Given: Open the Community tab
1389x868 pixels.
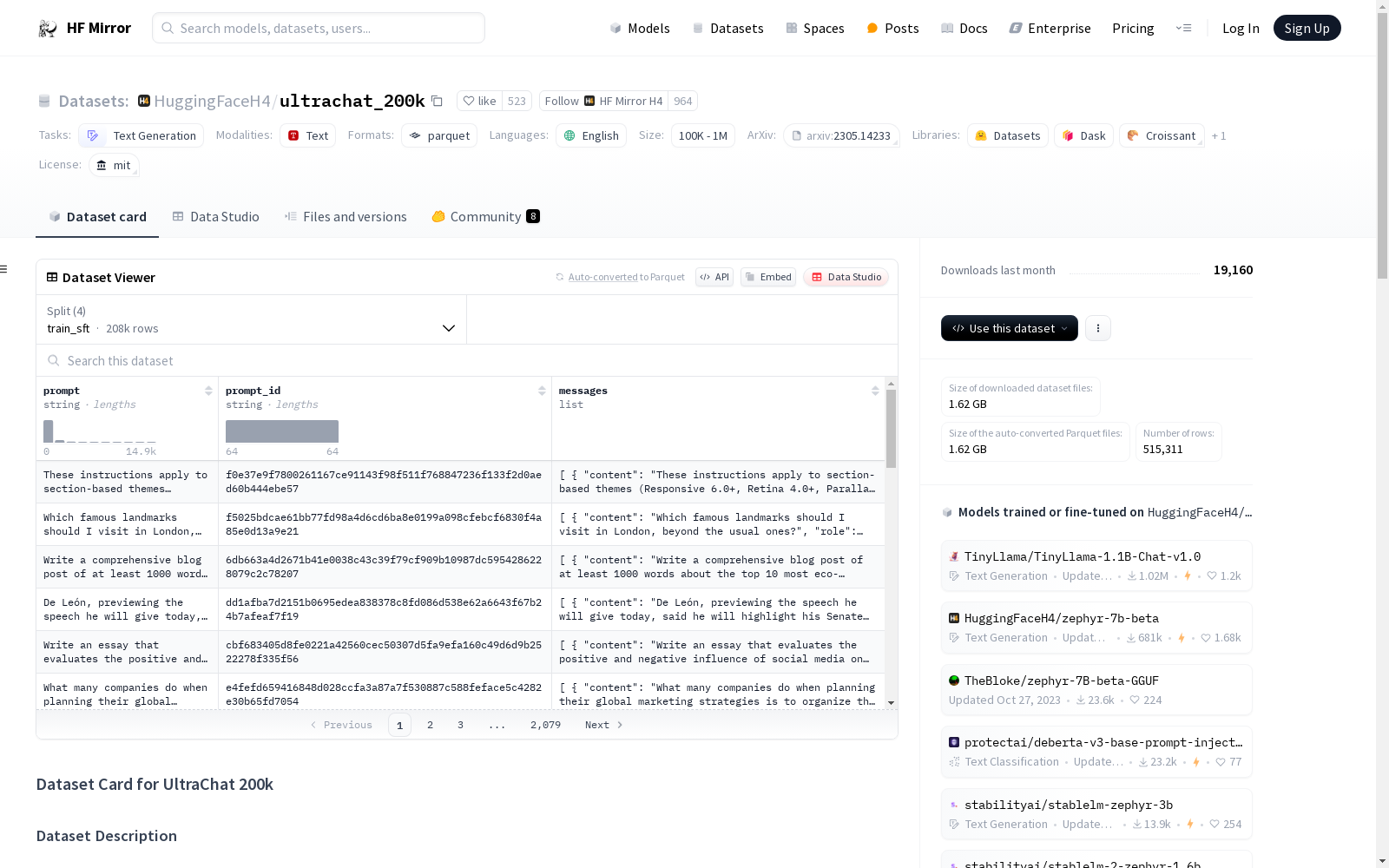Looking at the screenshot, I should (485, 216).
